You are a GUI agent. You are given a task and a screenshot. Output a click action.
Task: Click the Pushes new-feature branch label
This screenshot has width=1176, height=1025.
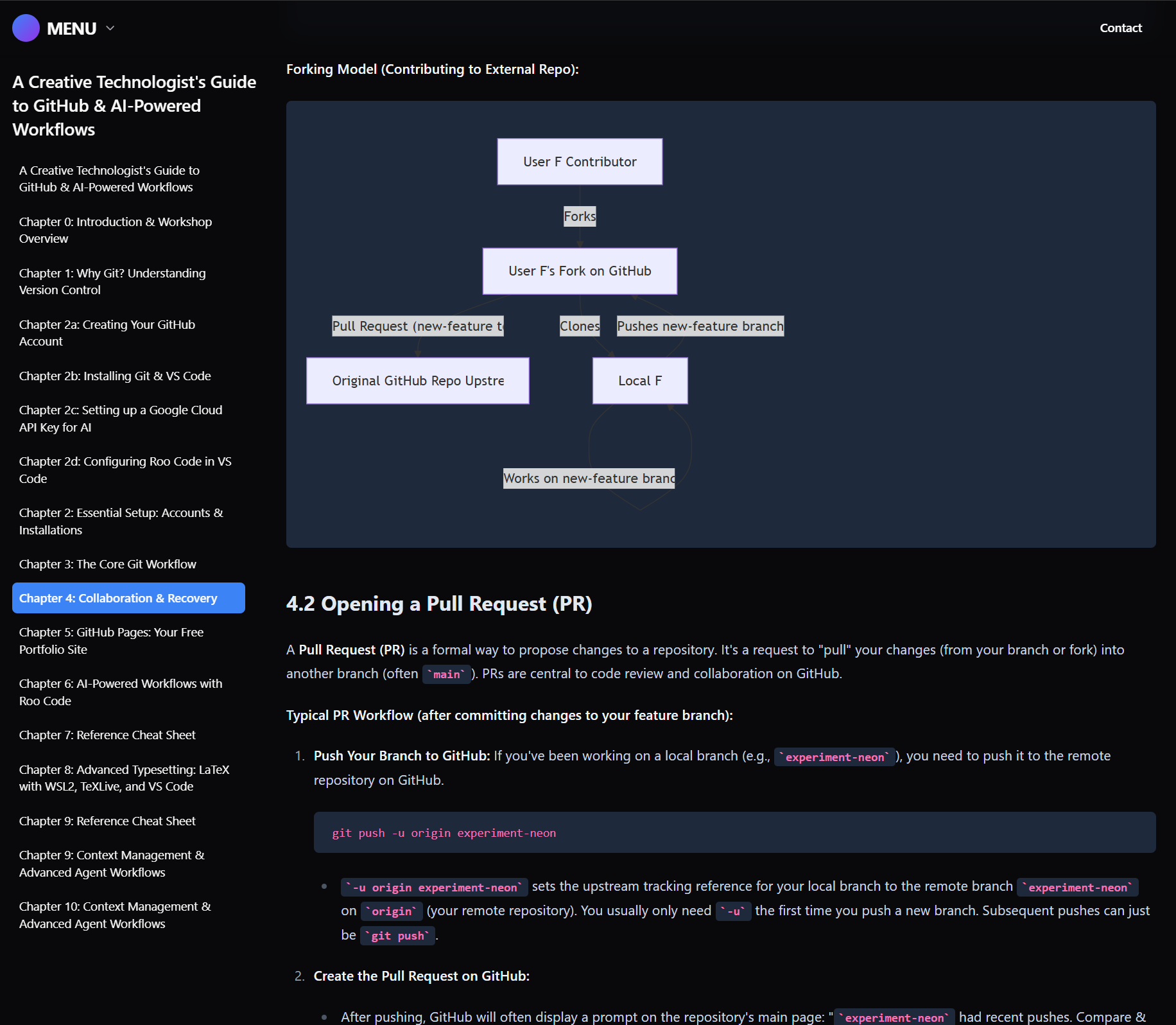tap(700, 326)
